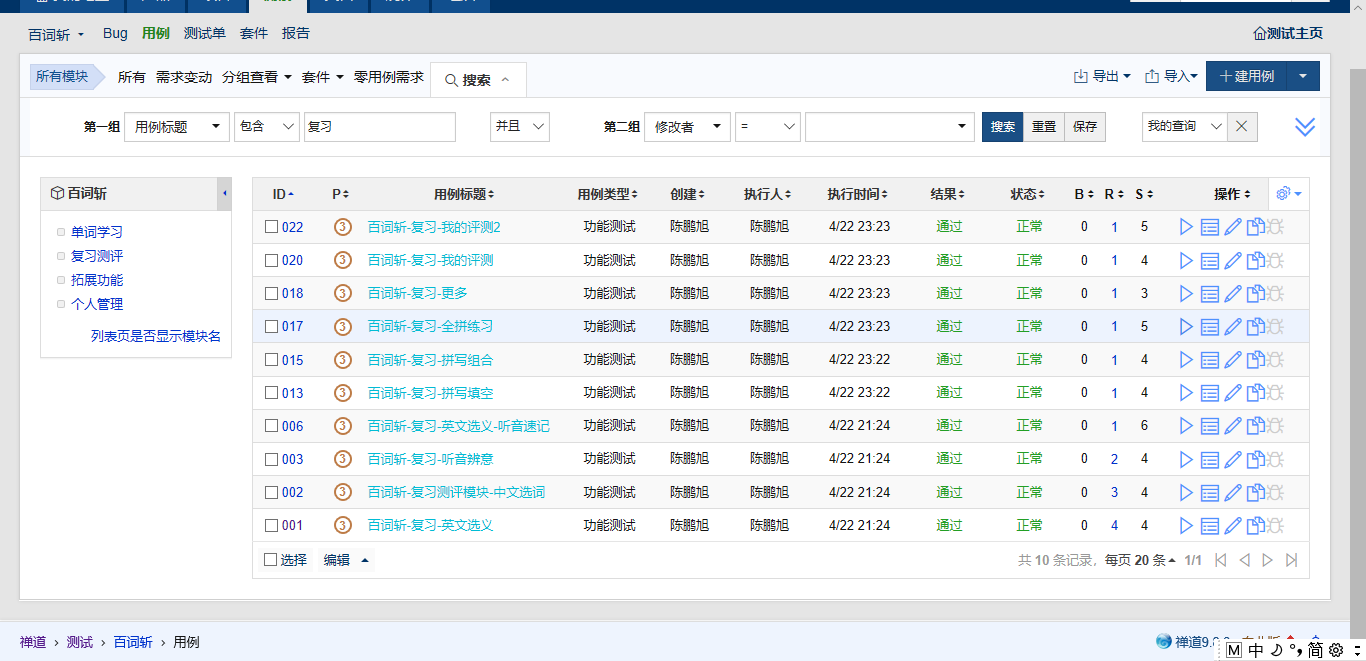Open 每页 20 条 page size selector
This screenshot has width=1366, height=661.
coord(1140,560)
